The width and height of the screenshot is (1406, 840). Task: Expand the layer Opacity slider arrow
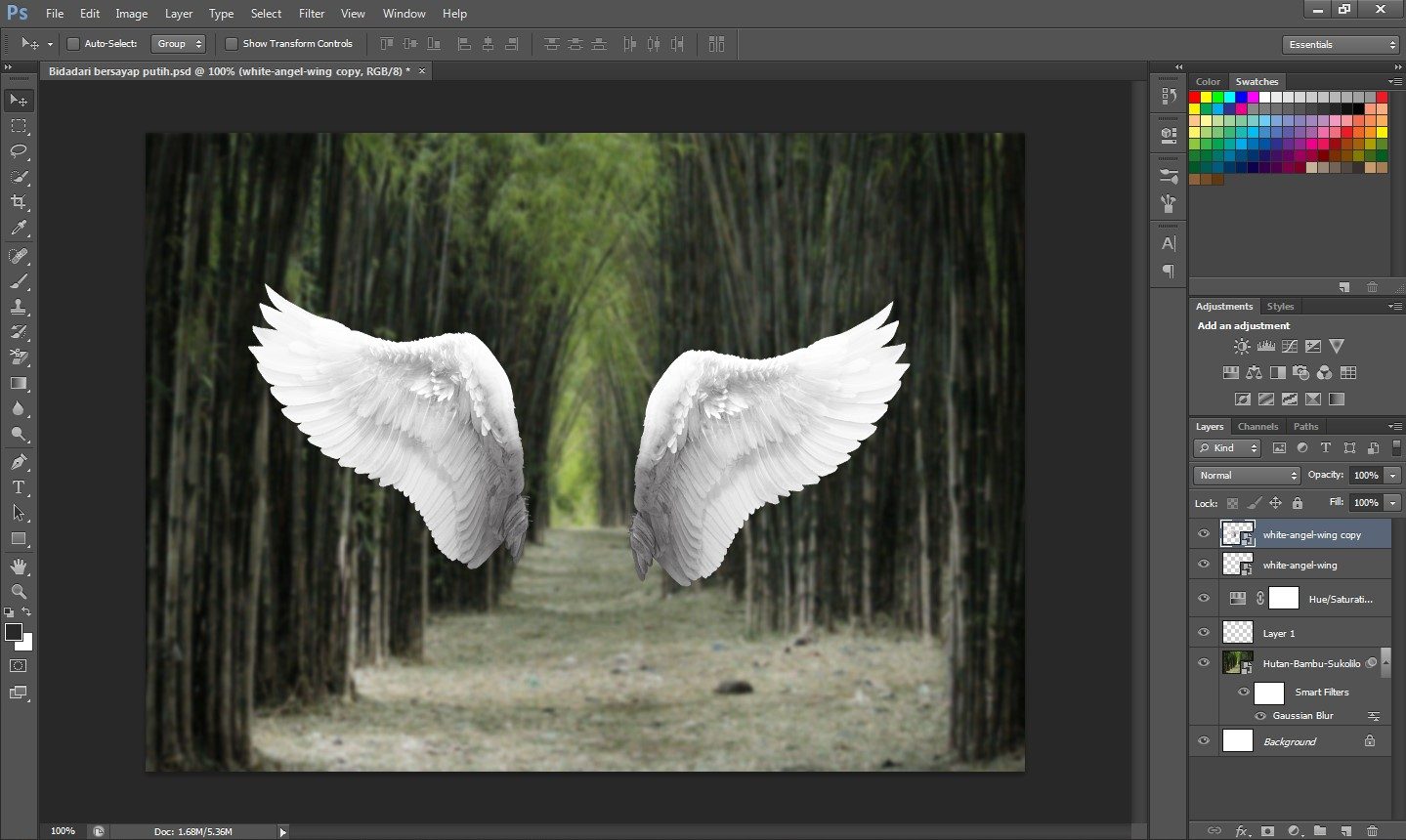(x=1392, y=476)
